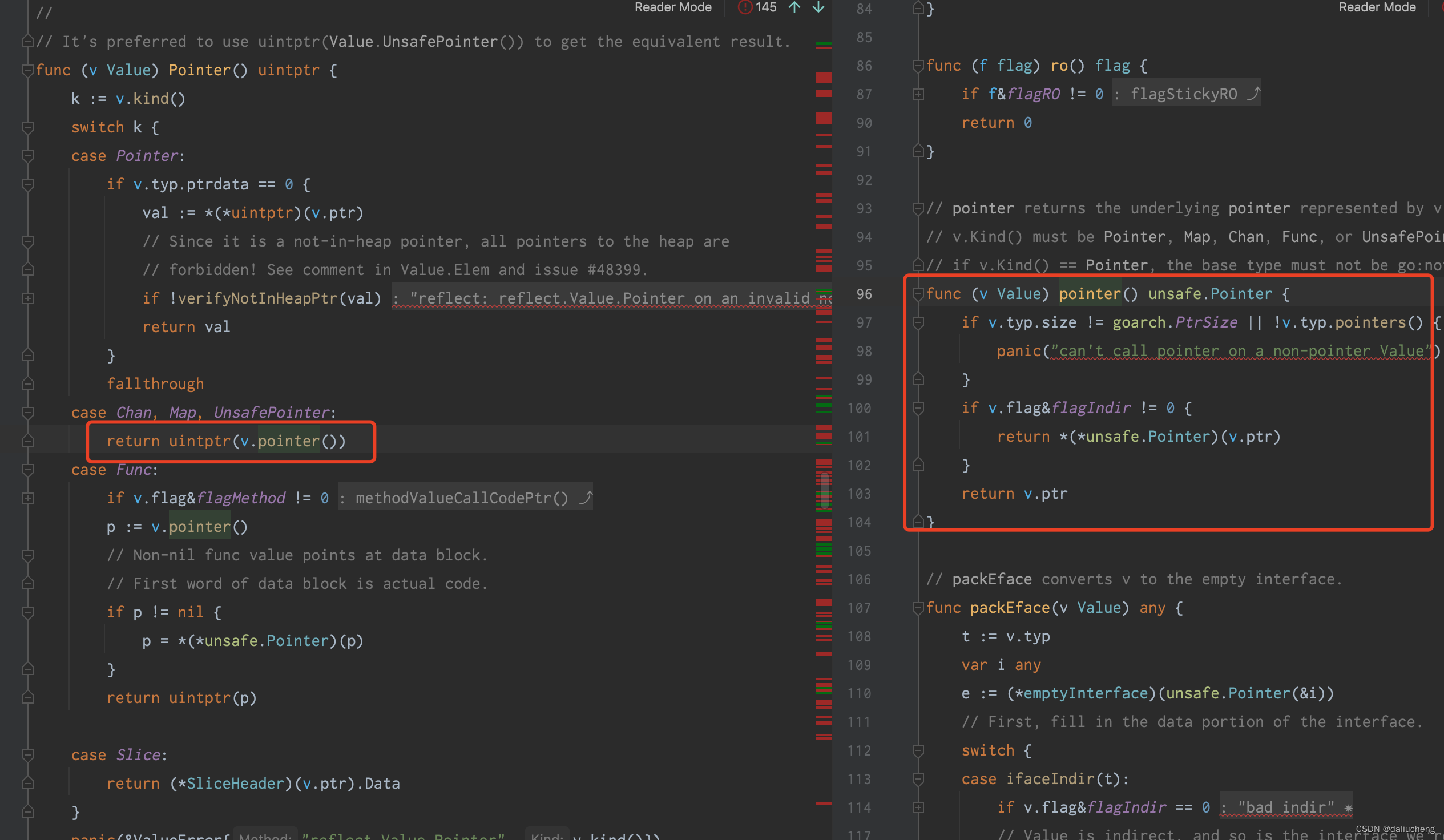The width and height of the screenshot is (1444, 840).
Task: Collapse func pointer() fold at line 96
Action: [918, 294]
